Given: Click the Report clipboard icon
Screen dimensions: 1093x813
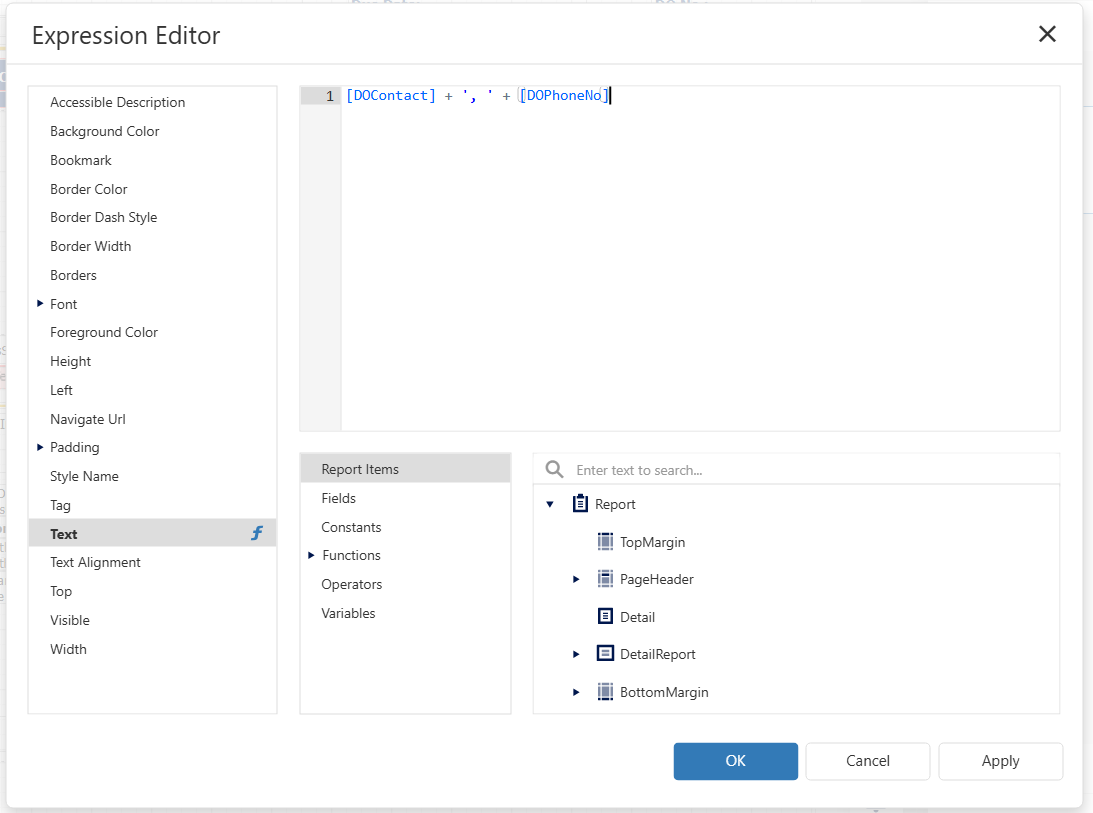Looking at the screenshot, I should (580, 504).
